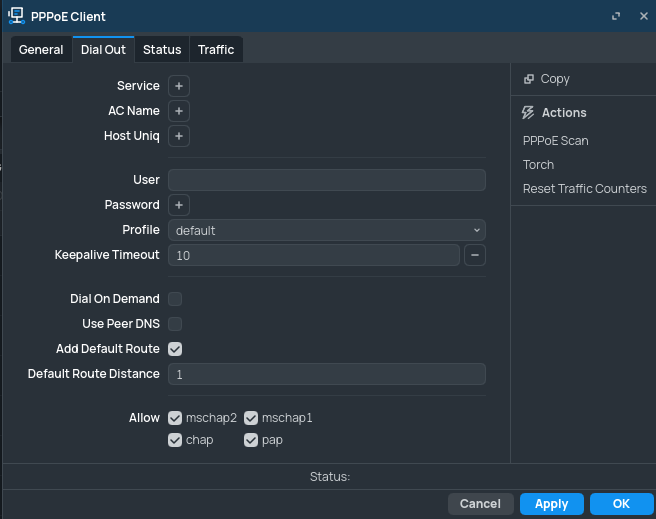Screen dimensions: 656x519
Task: Confirm with the OK button
Action: 621,504
